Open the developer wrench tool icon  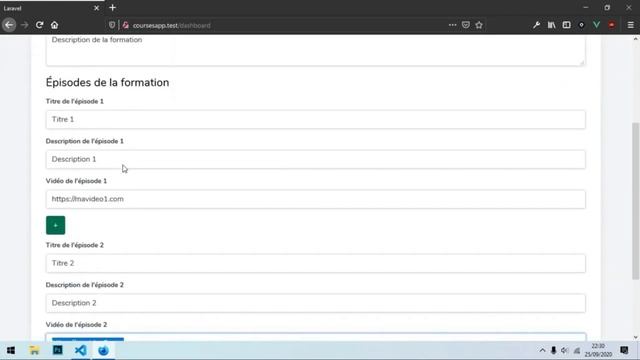coord(536,25)
